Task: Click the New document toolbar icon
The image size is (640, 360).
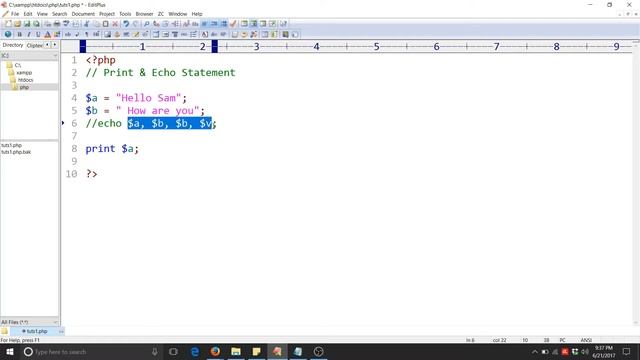Action: [x=8, y=24]
